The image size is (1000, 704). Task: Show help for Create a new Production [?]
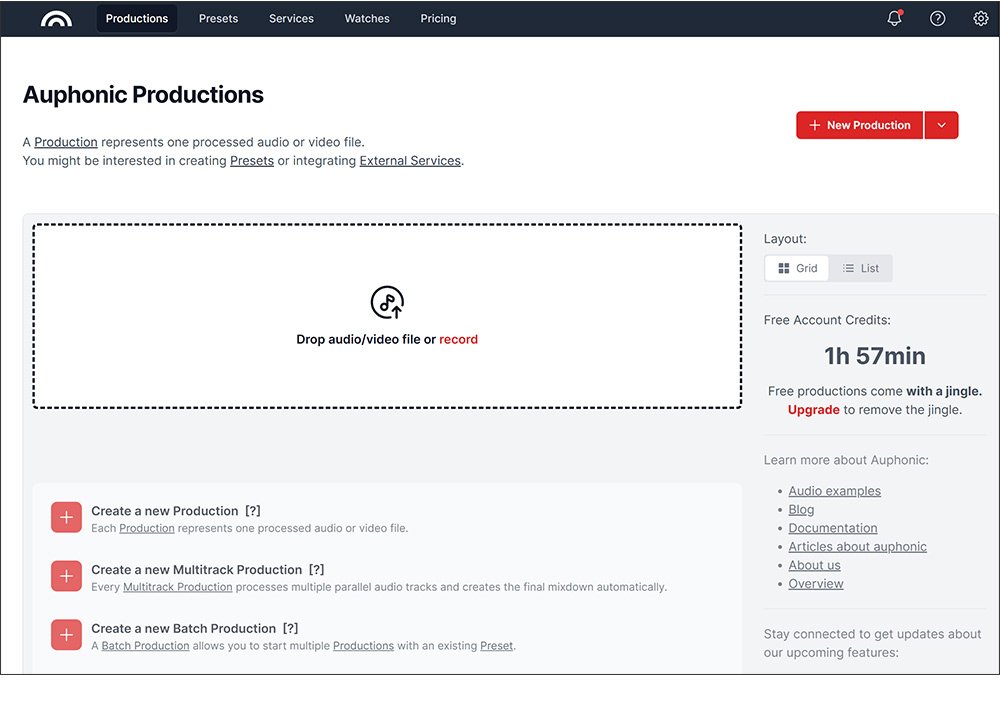click(x=253, y=511)
